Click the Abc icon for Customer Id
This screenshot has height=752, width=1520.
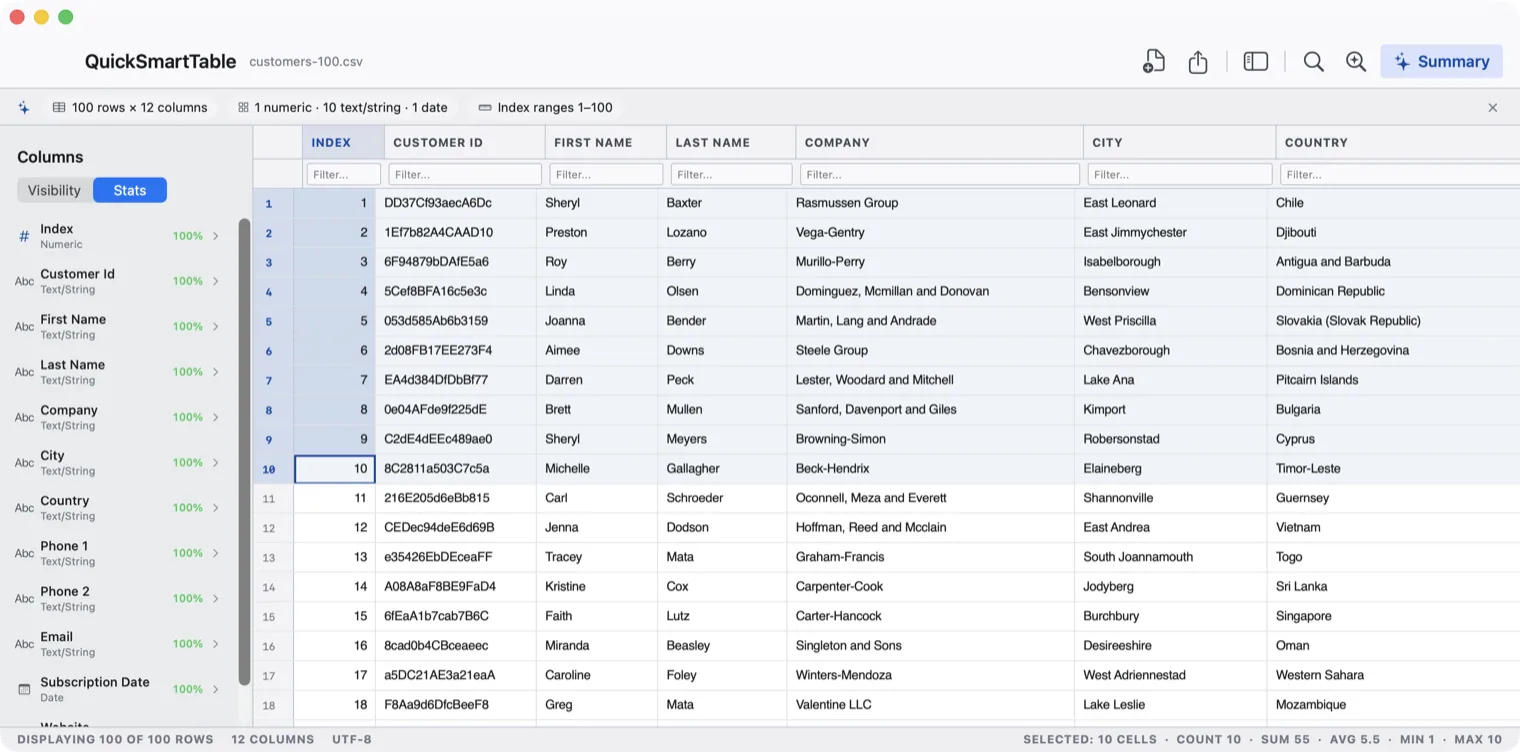click(24, 281)
